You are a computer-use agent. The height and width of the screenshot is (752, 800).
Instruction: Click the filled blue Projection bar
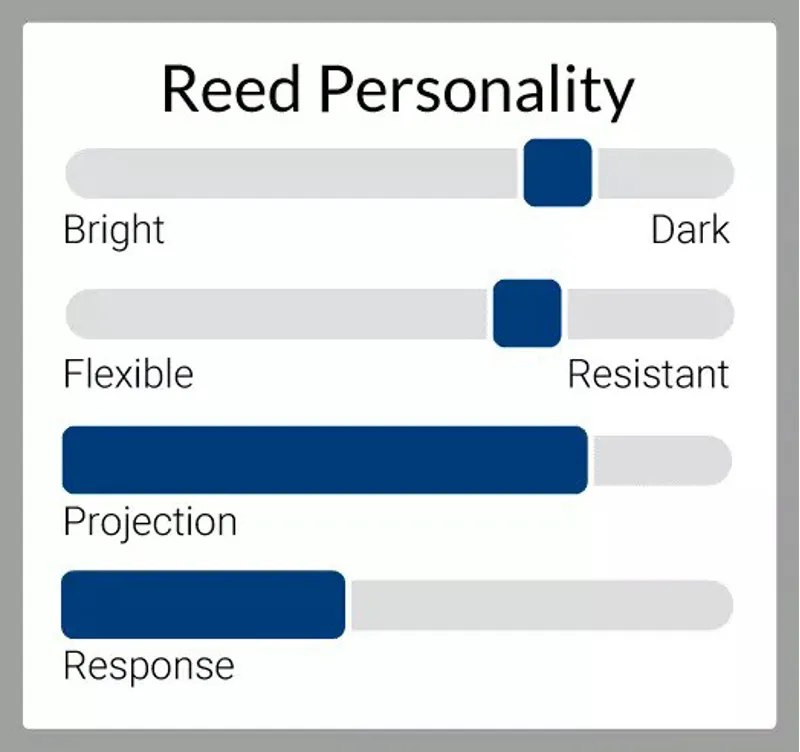325,460
